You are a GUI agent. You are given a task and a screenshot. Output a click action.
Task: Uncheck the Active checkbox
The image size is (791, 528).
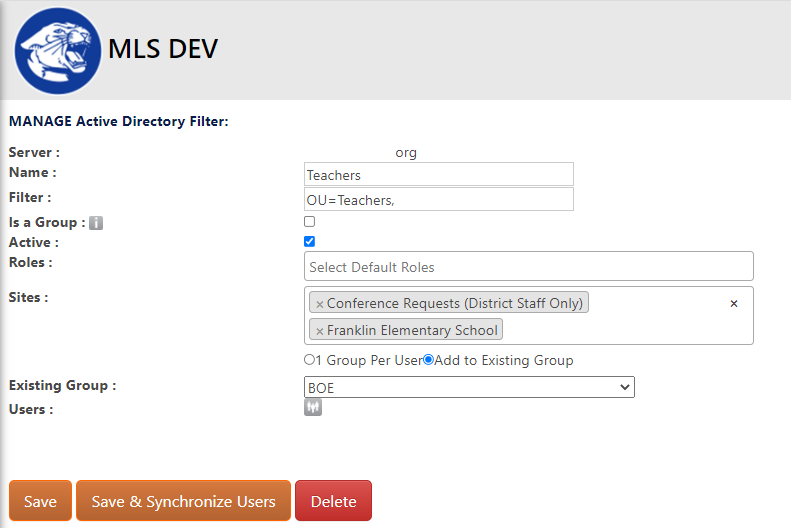310,242
